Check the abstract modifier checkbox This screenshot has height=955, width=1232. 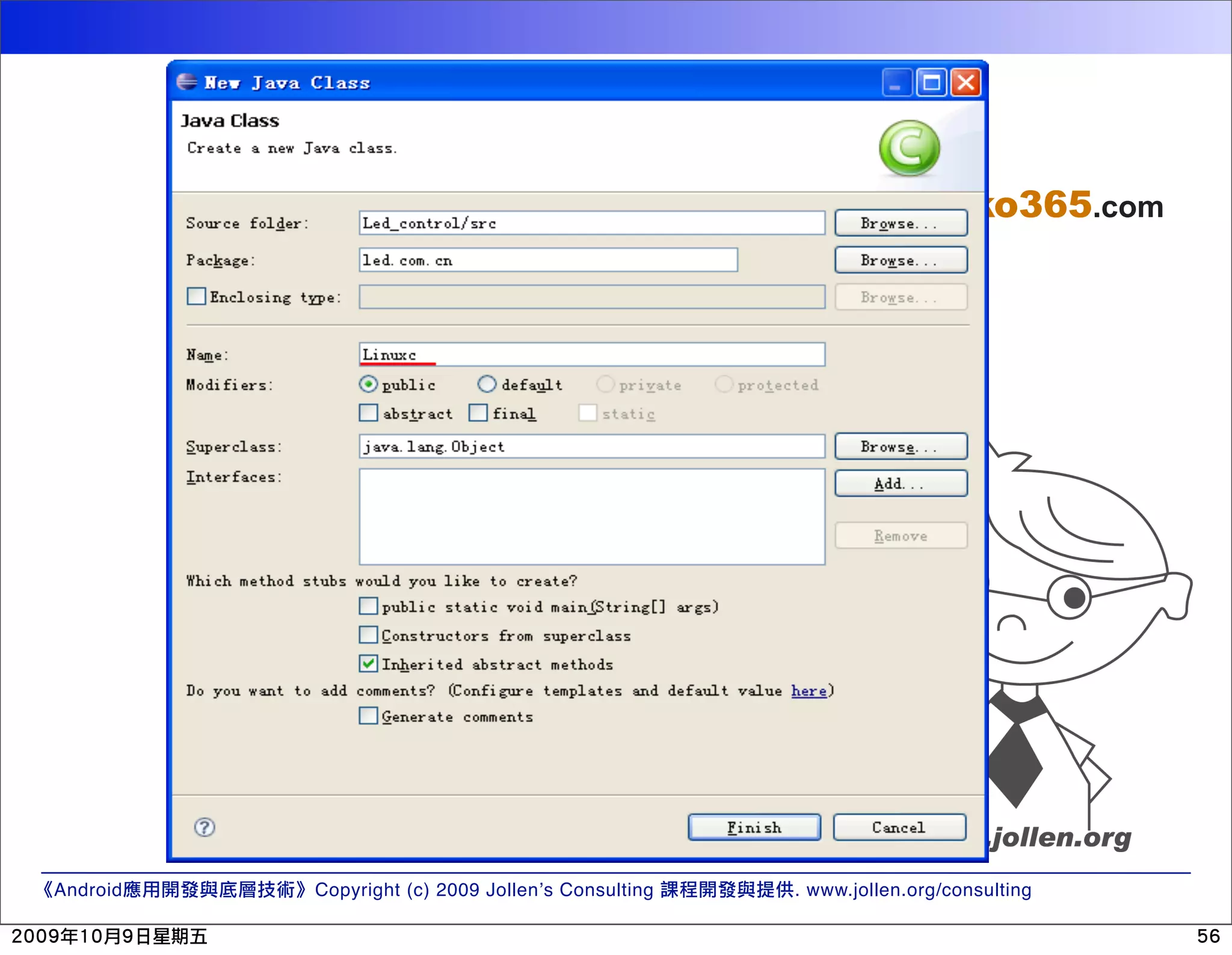pos(368,413)
